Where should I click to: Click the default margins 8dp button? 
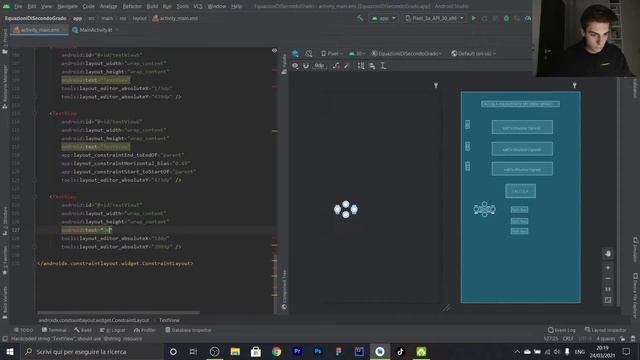pos(319,66)
